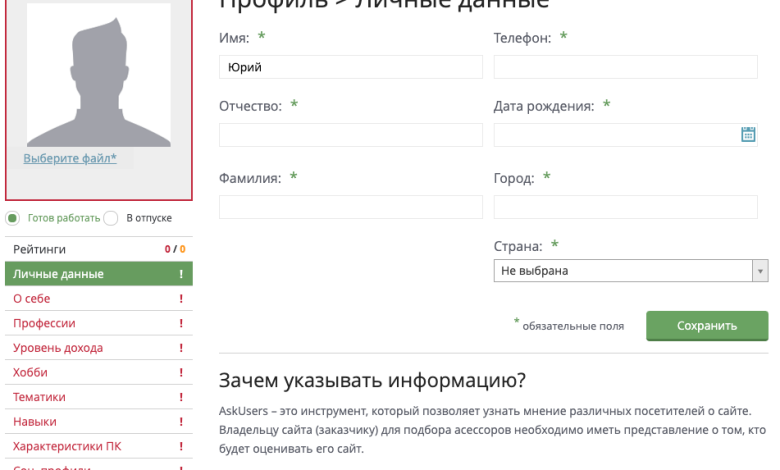Go to the 'О себе' section
Viewport: 780px width, 470px height.
31,299
